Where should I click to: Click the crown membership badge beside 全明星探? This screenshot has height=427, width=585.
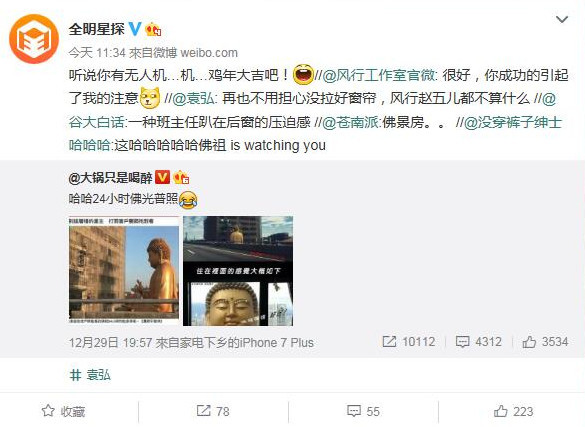tap(153, 29)
